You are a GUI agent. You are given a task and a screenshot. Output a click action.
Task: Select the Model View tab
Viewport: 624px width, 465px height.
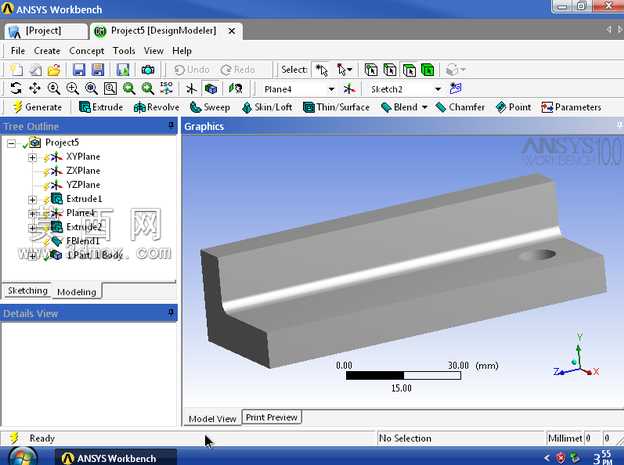click(212, 418)
